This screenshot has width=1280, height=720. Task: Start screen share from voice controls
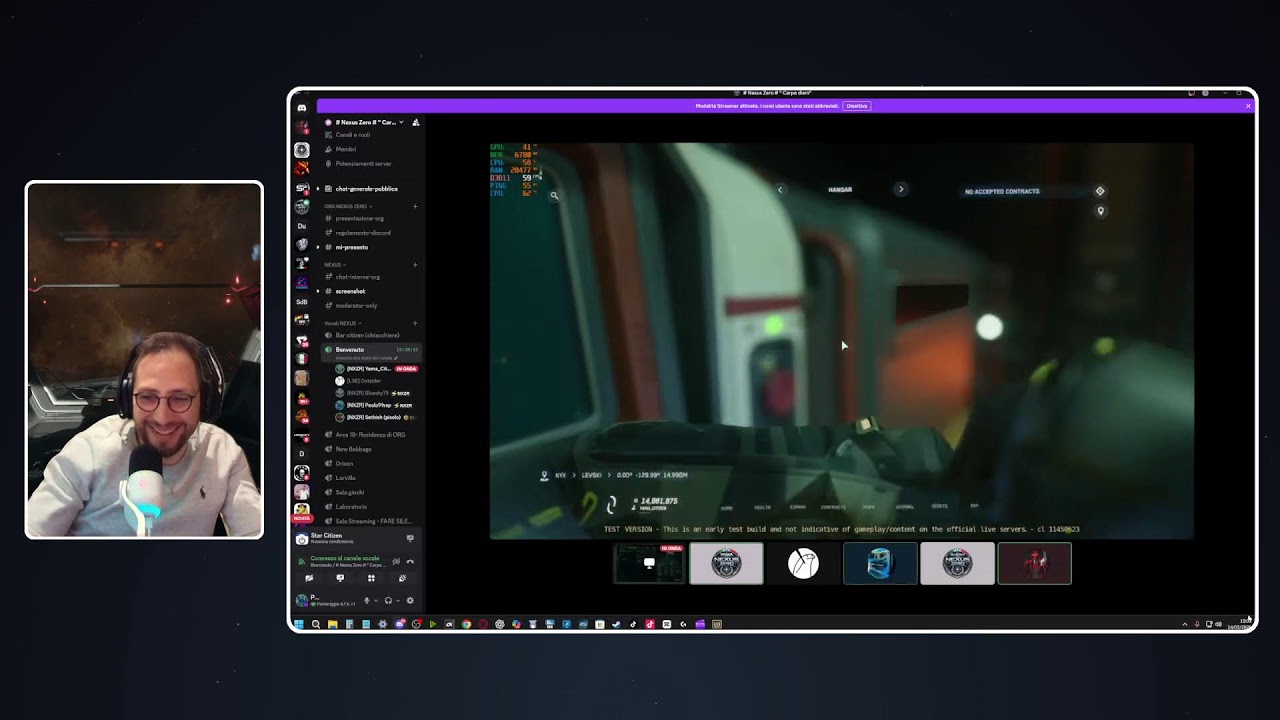pos(340,578)
